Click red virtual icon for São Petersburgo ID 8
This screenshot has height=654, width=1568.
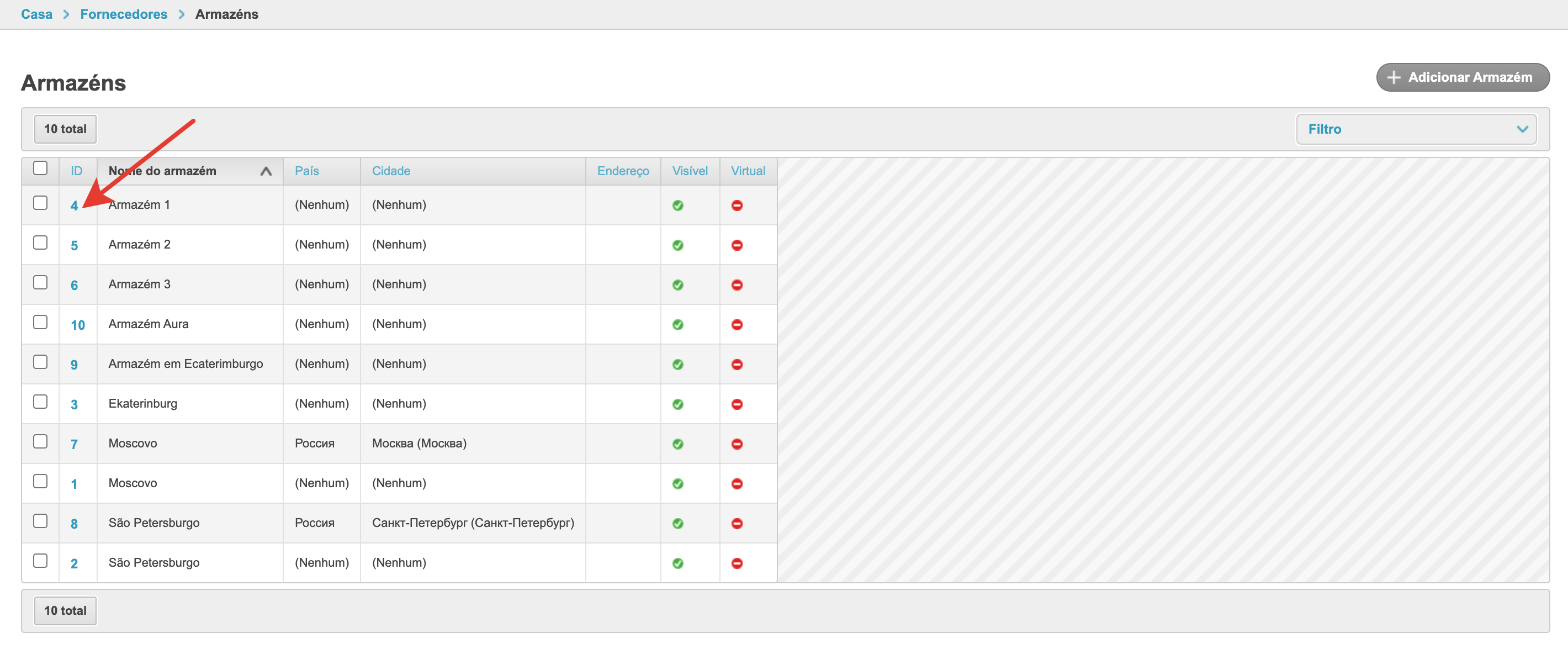tap(737, 523)
